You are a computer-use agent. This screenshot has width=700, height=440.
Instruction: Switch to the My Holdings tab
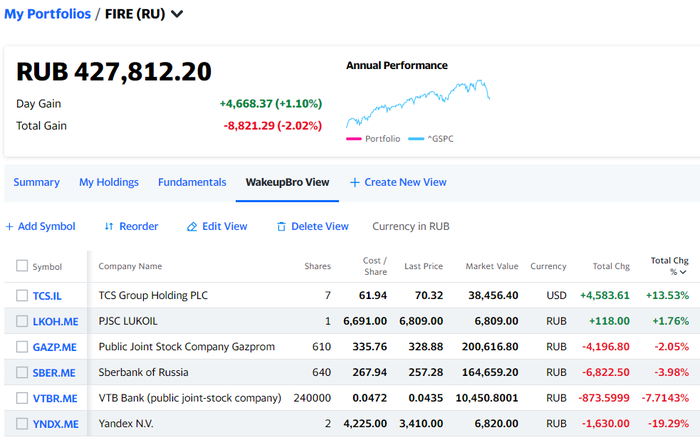click(x=109, y=183)
